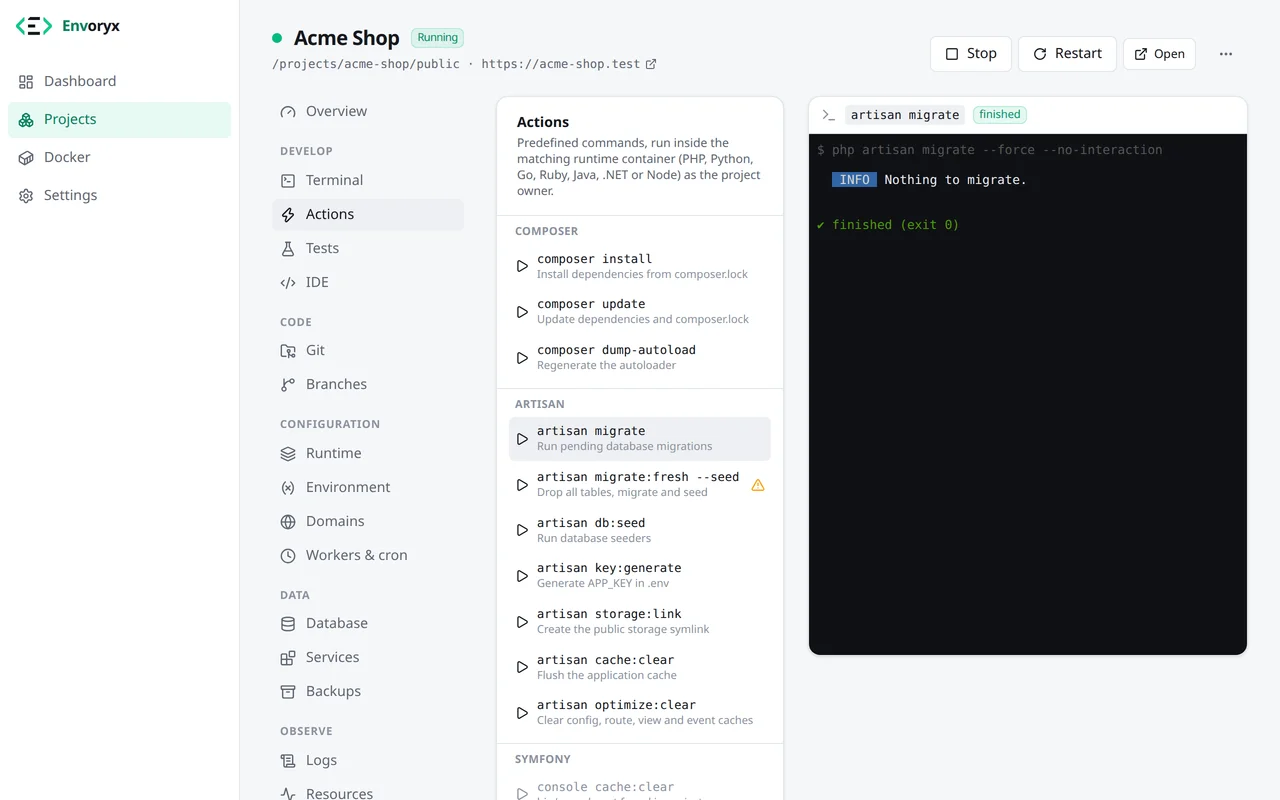Stop the Acme Shop project
This screenshot has width=1280, height=800.
(x=970, y=54)
